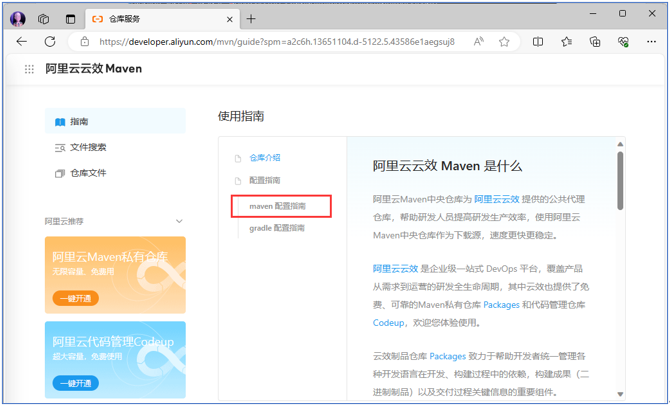
Task: Open browser collections
Action: [595, 41]
